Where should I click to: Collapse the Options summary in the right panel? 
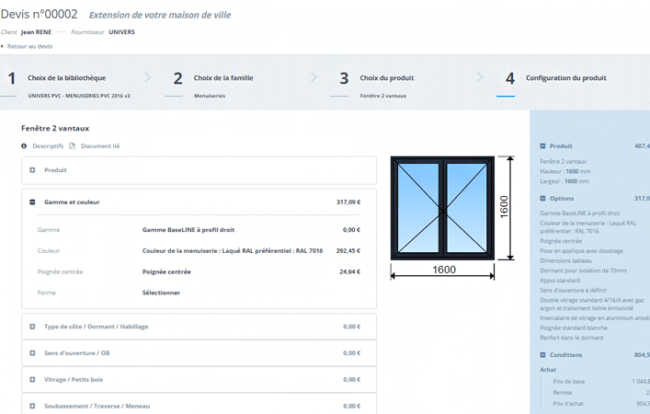click(x=542, y=198)
